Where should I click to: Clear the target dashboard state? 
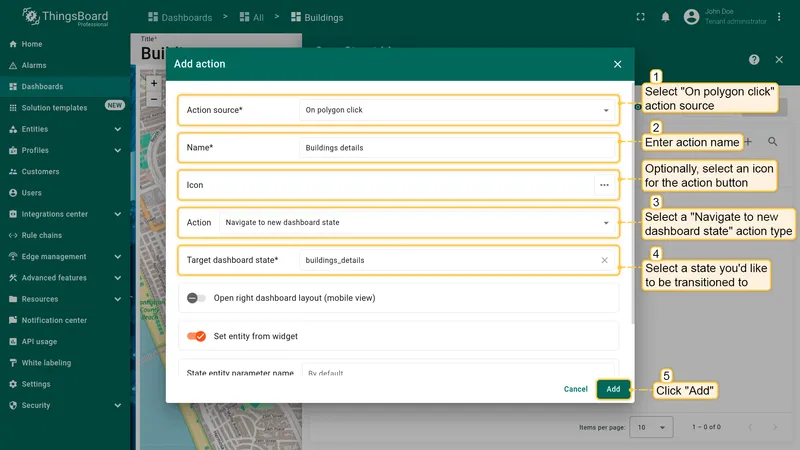(604, 260)
